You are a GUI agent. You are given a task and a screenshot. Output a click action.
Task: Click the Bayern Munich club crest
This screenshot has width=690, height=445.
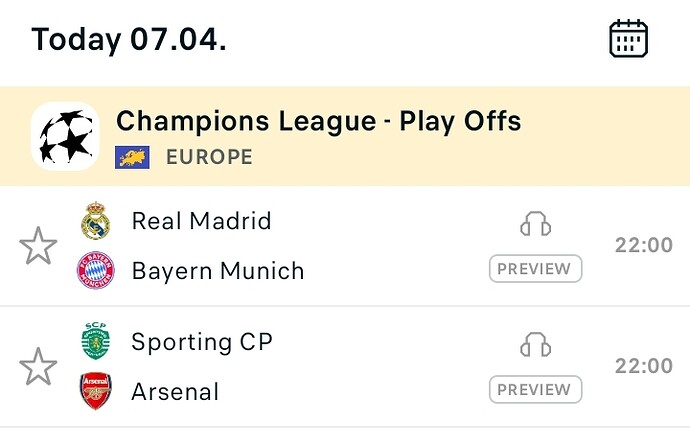coord(96,271)
